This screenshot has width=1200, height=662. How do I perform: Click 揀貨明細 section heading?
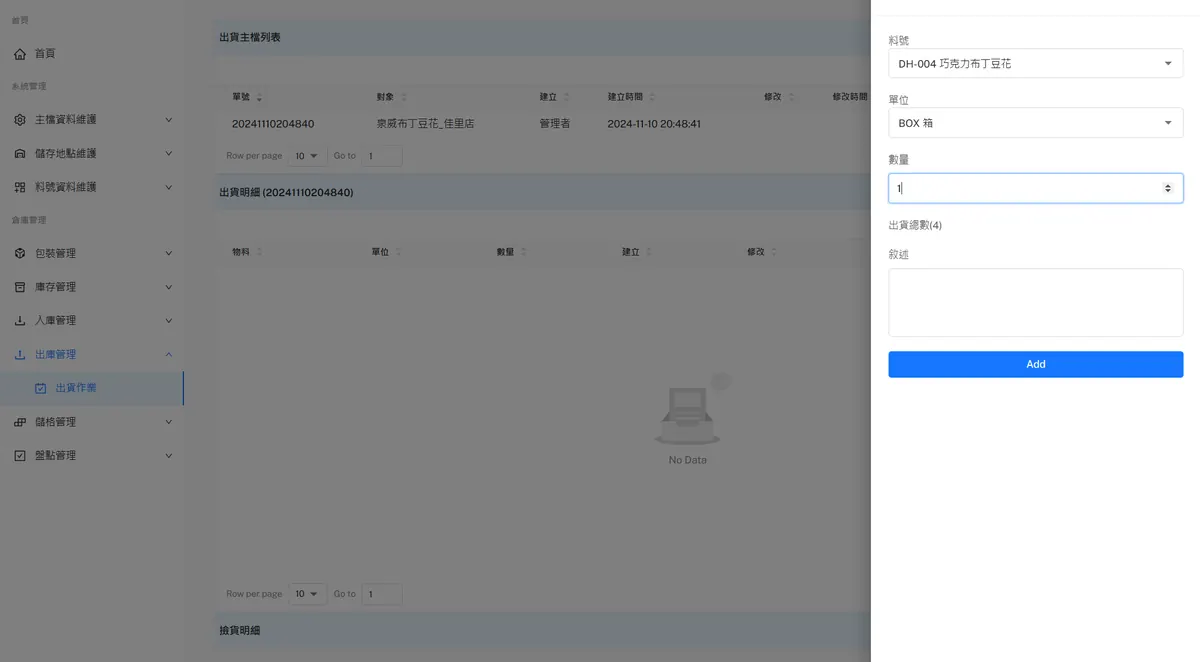[x=240, y=631]
